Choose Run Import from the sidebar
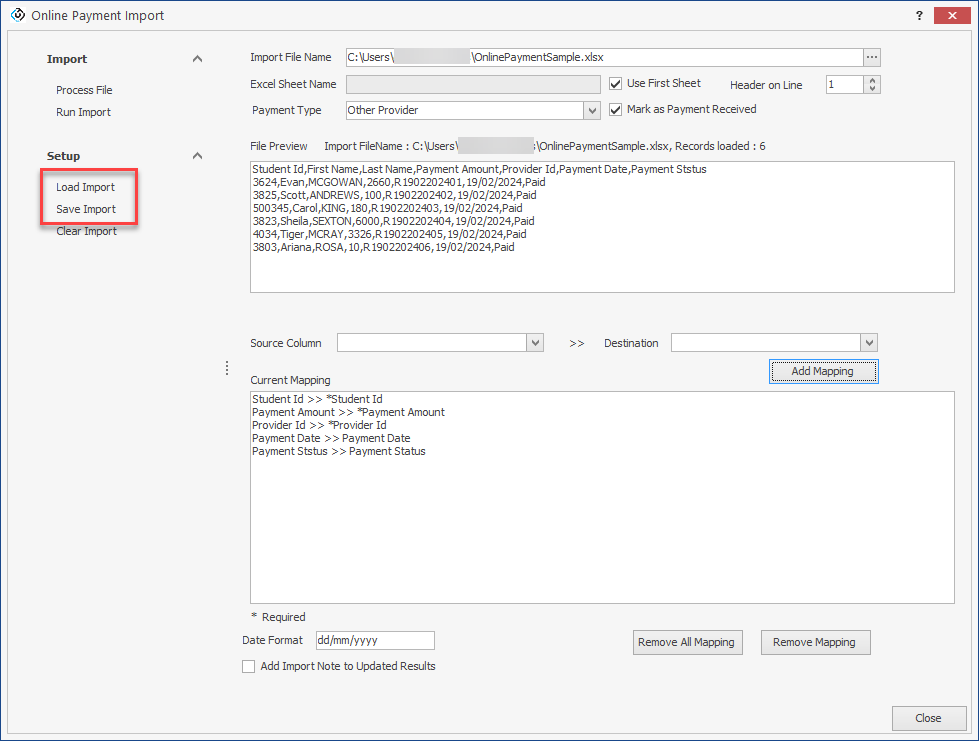The width and height of the screenshot is (979, 741). coord(83,112)
